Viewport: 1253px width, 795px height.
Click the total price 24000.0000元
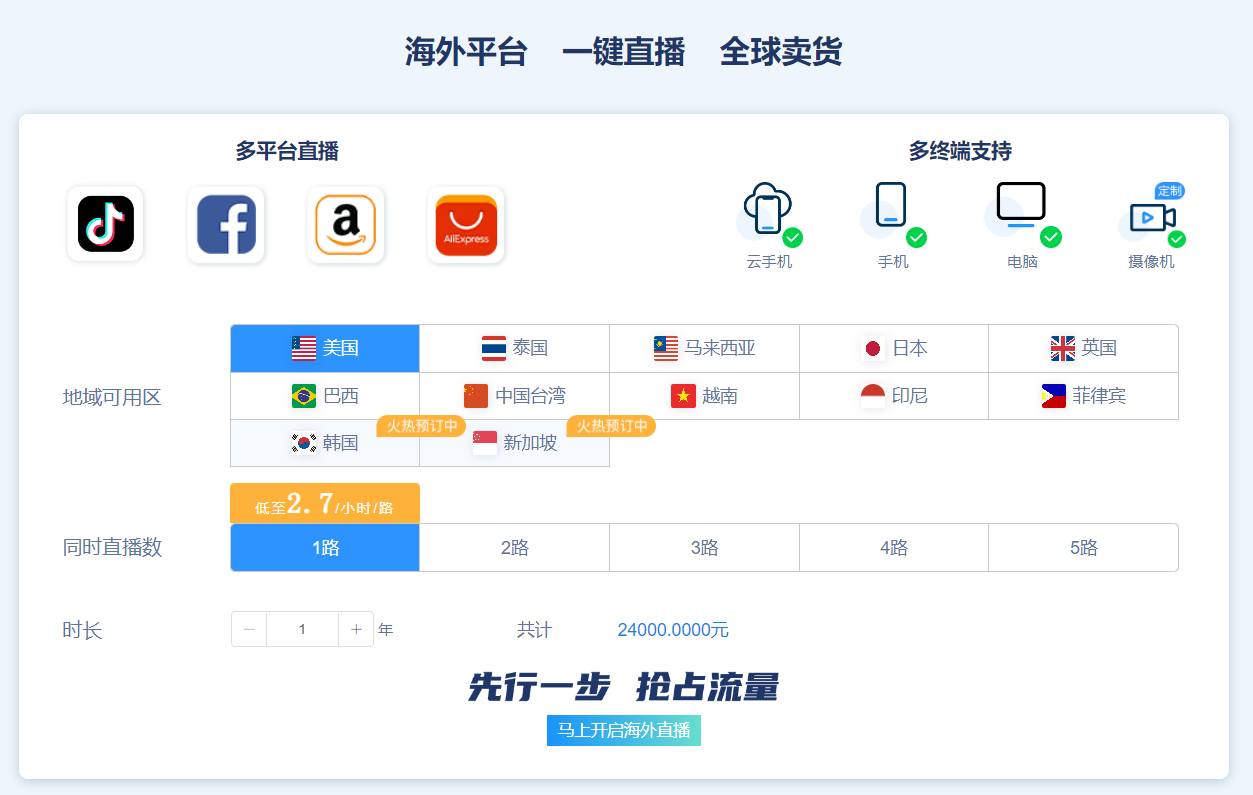click(x=673, y=630)
